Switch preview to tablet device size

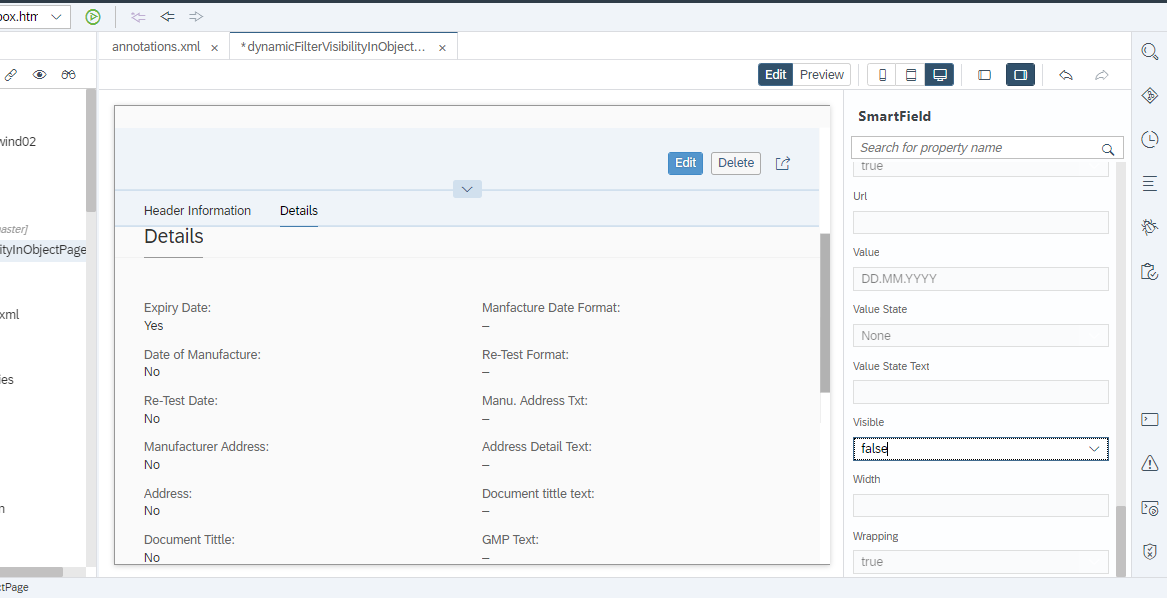[910, 74]
